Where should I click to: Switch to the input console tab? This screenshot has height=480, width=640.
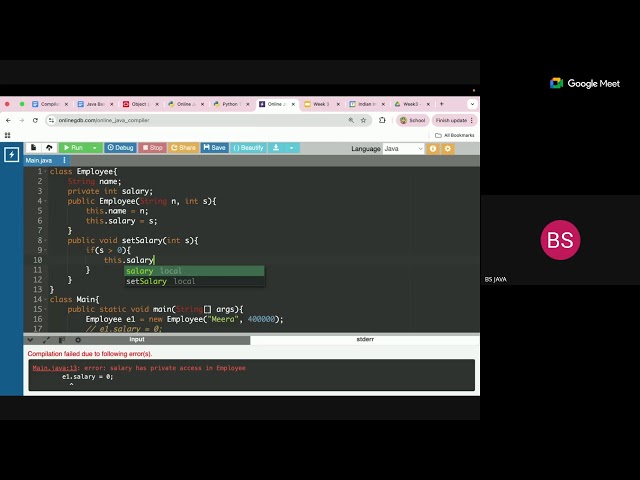(137, 340)
